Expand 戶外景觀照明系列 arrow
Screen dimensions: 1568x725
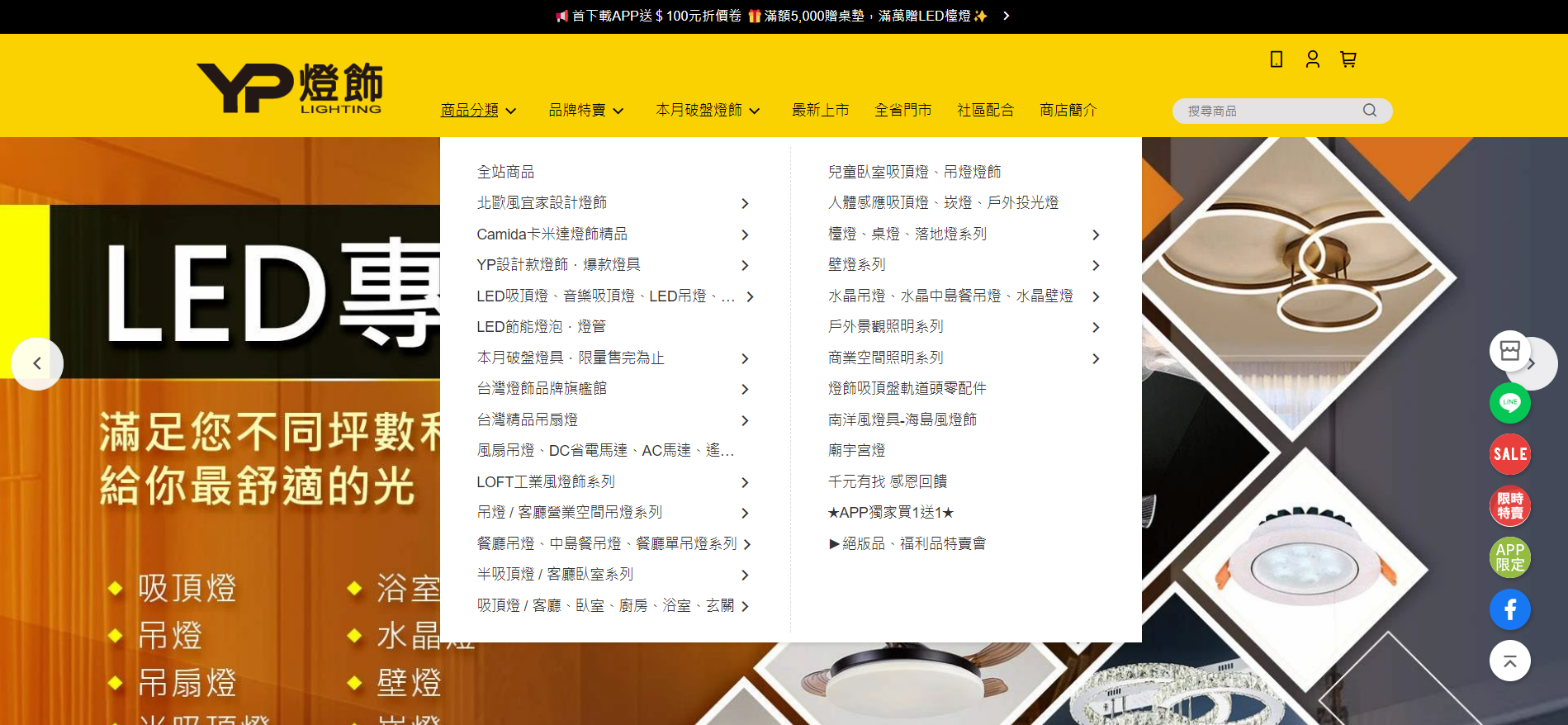point(1096,327)
